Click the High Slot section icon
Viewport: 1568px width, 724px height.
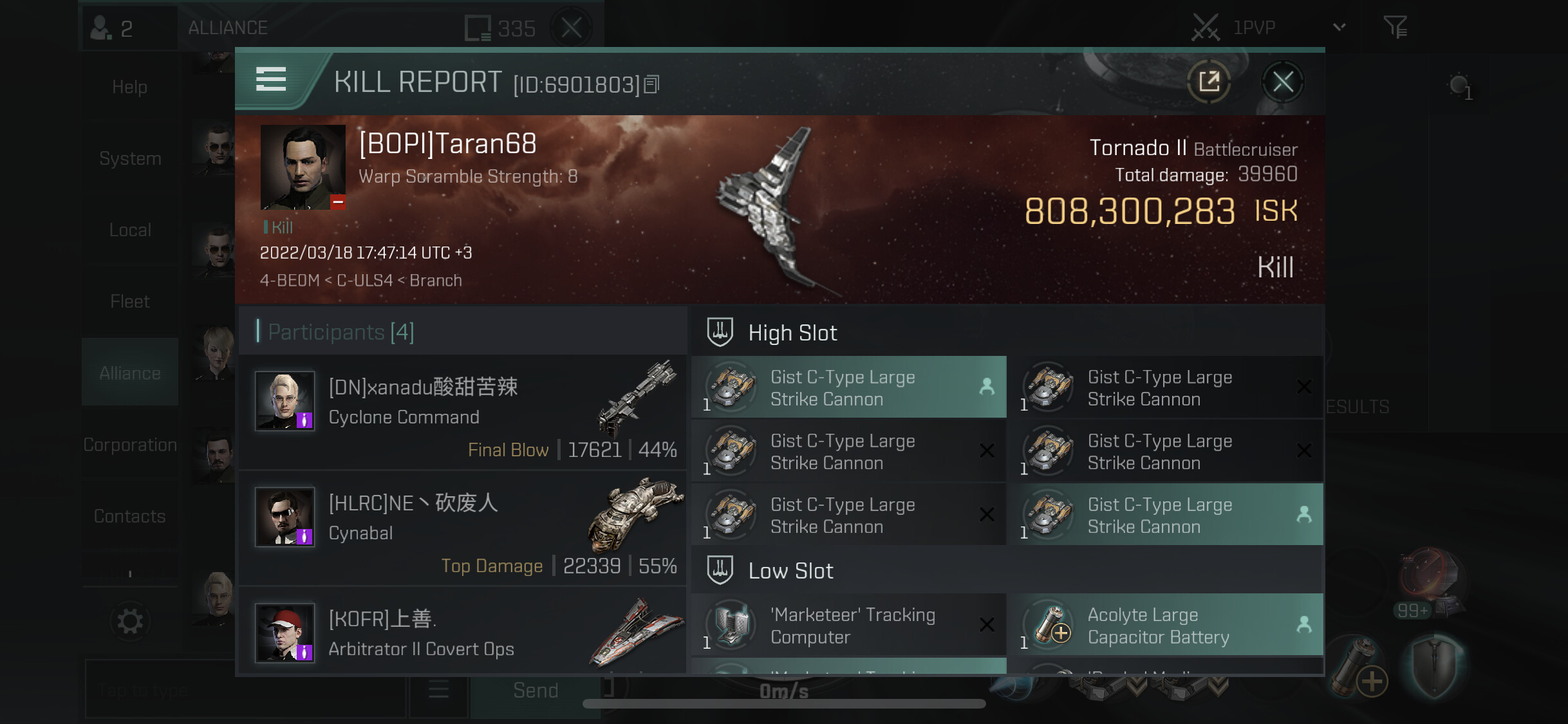click(x=720, y=332)
